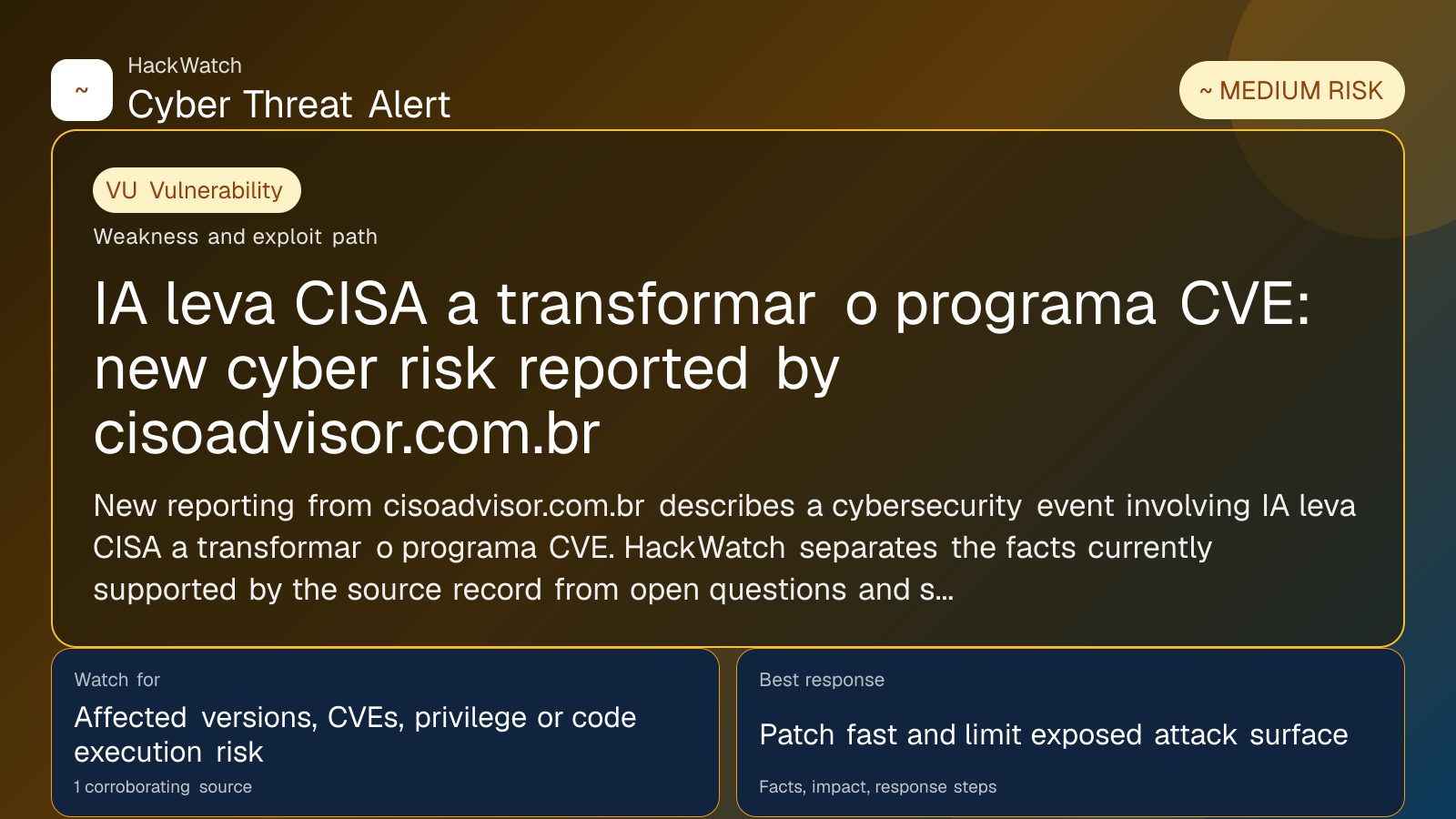
Task: Click the Affected versions, CVEs text
Action: pos(355,734)
